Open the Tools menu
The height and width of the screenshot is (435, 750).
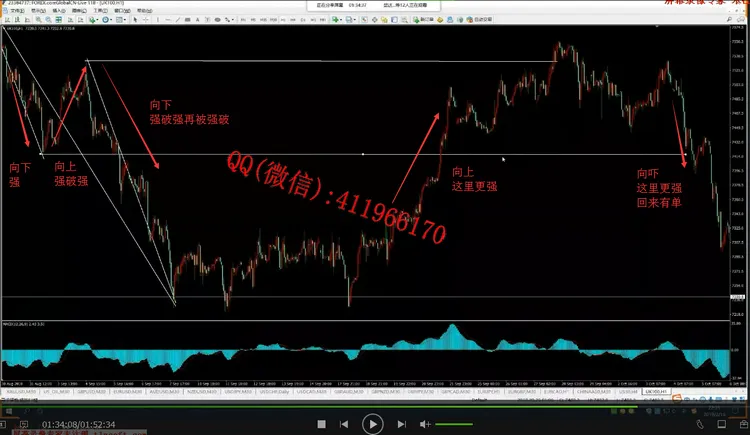100,11
